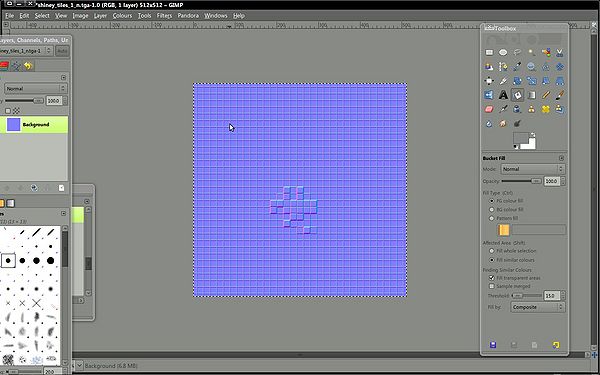The image size is (600, 375).
Task: Select the Crop tool
Action: tap(503, 81)
